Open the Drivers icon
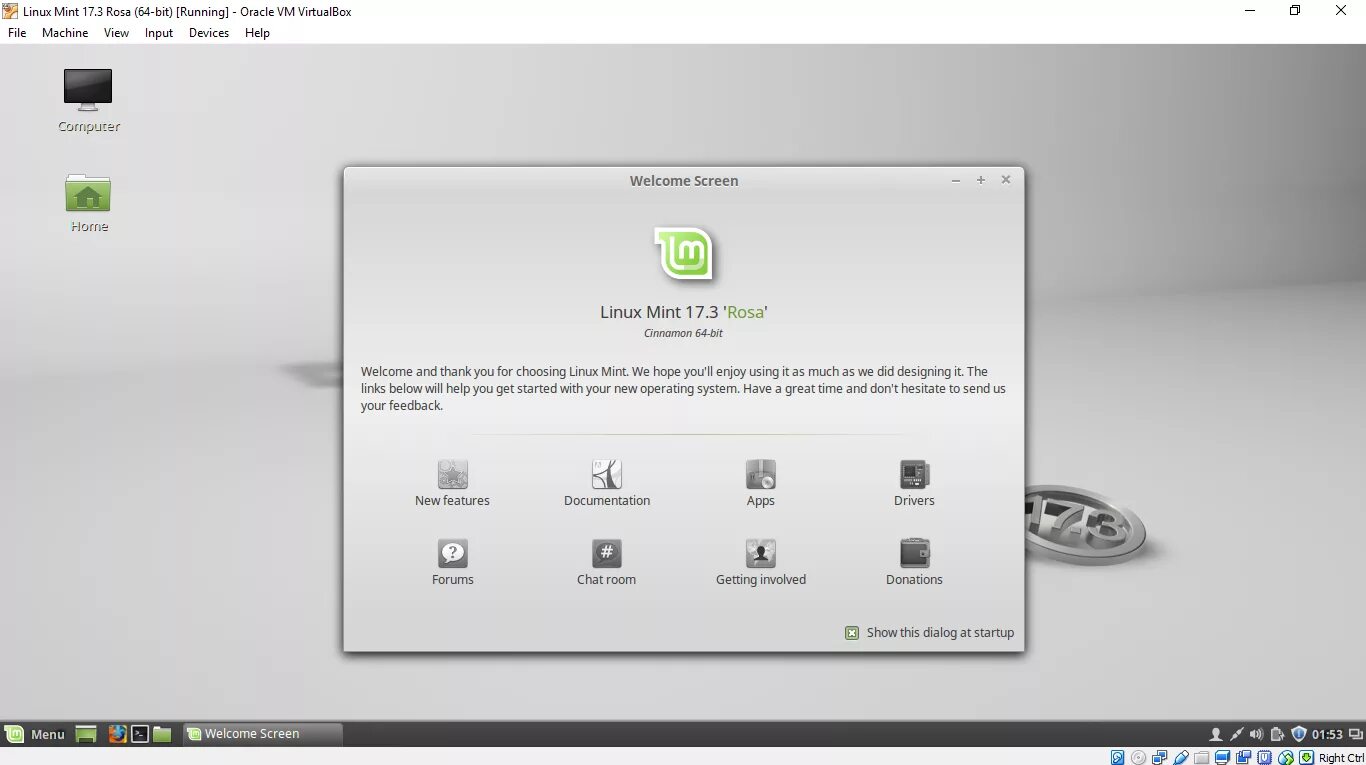Viewport: 1366px width, 765px height. point(914,475)
